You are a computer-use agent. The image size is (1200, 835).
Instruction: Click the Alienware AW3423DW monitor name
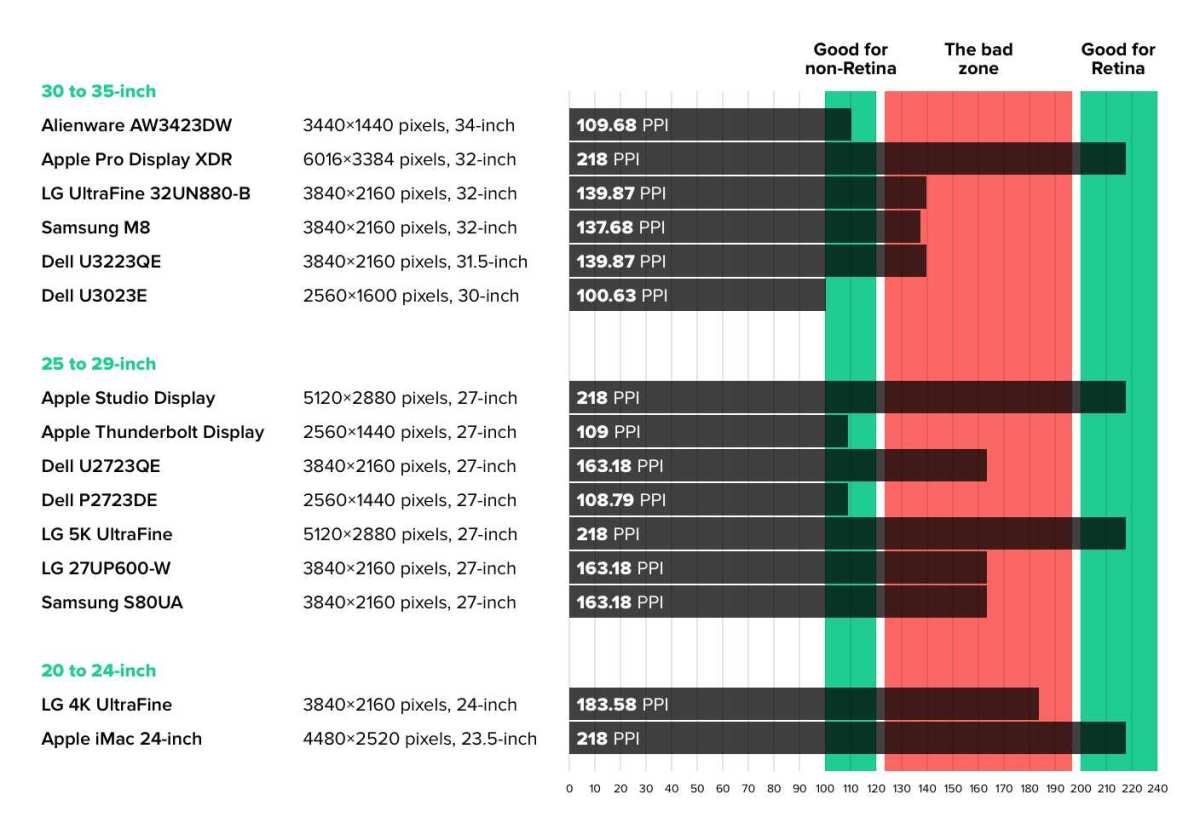(137, 125)
